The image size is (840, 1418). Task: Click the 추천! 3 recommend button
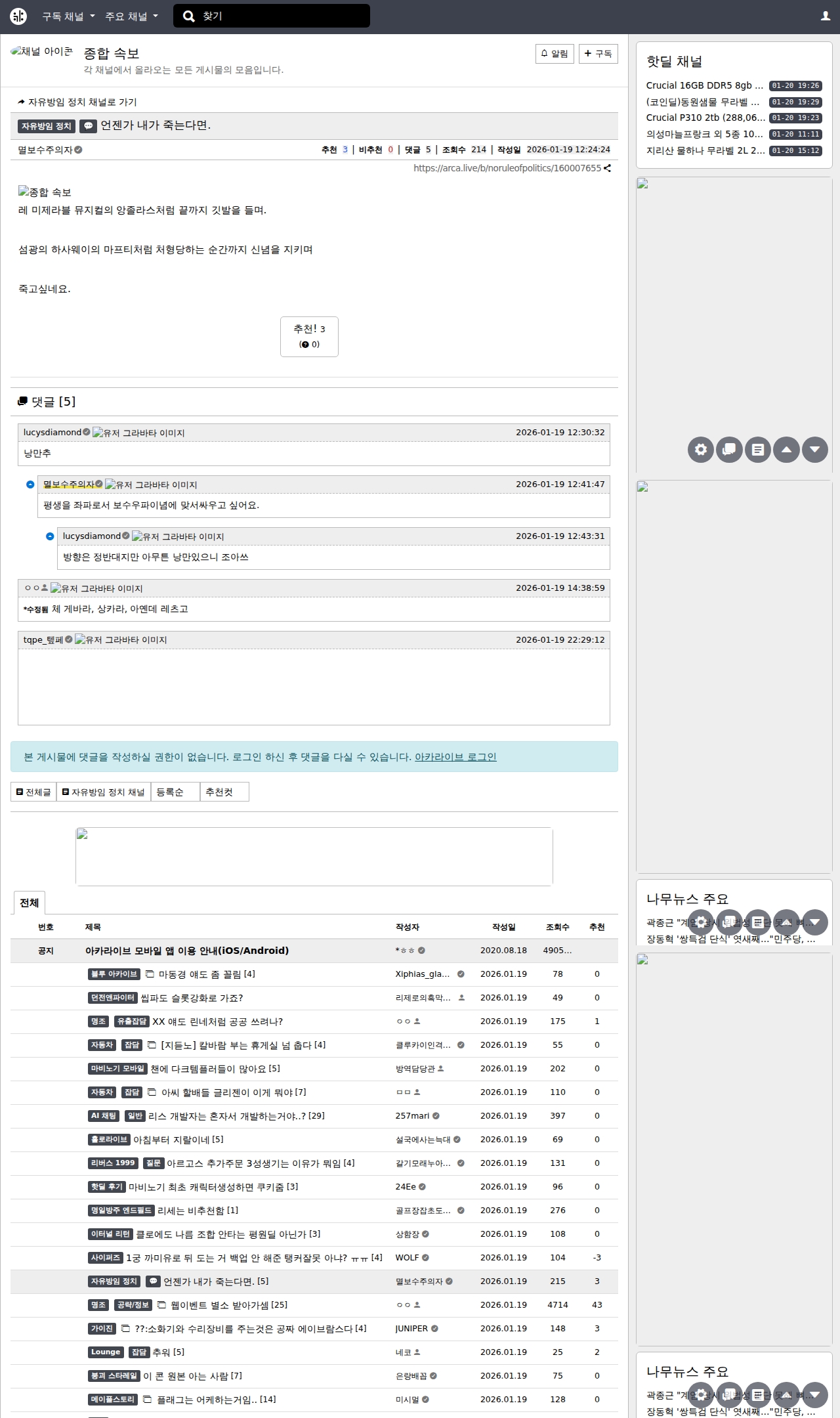point(309,337)
